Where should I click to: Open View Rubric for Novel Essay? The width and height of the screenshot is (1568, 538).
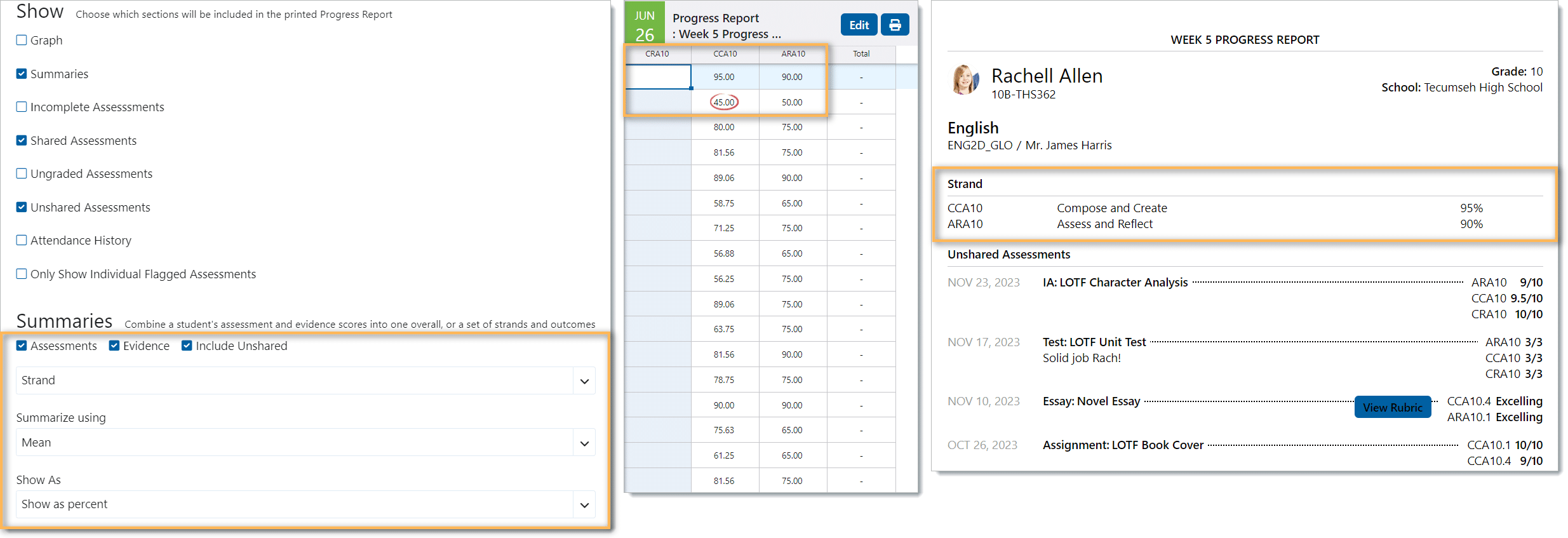click(1392, 408)
